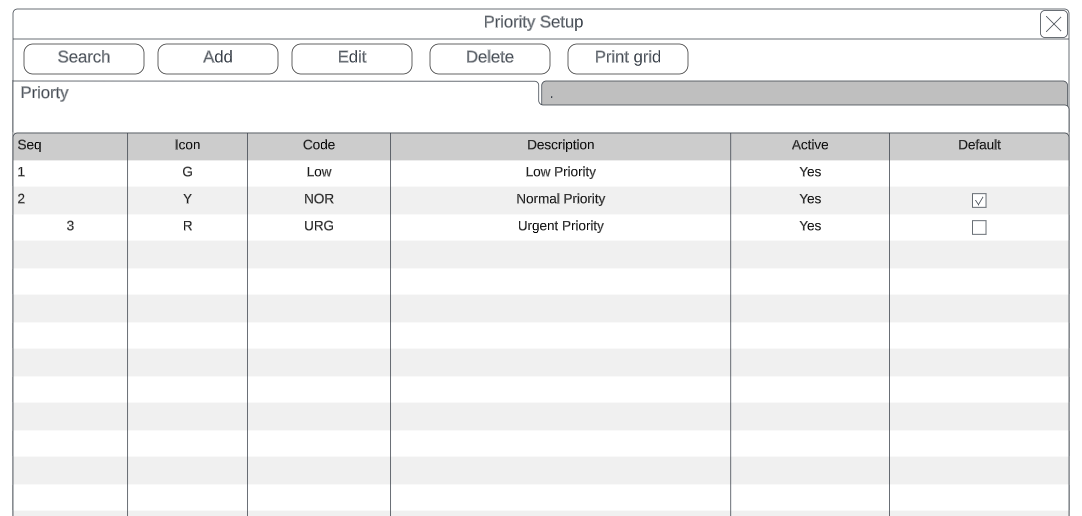Select the G icon cell for Low
The height and width of the screenshot is (516, 1082).
[187, 172]
